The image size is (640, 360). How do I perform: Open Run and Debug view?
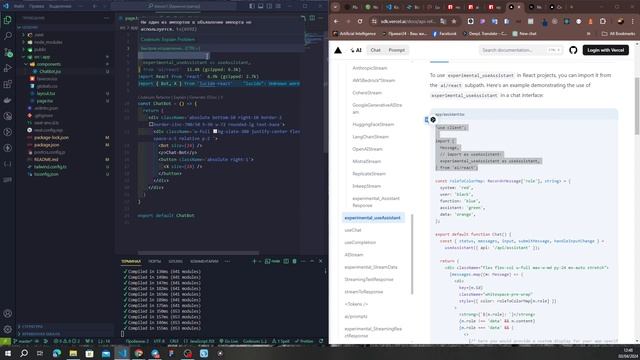[7, 68]
